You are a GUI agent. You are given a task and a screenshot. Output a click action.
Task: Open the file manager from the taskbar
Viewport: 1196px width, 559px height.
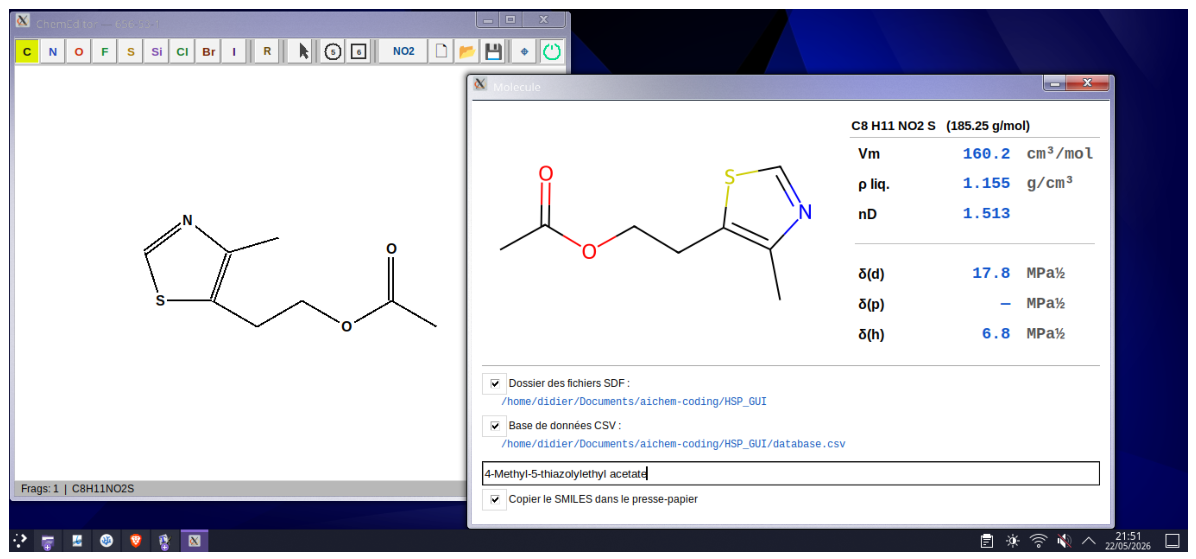pyautogui.click(x=48, y=541)
